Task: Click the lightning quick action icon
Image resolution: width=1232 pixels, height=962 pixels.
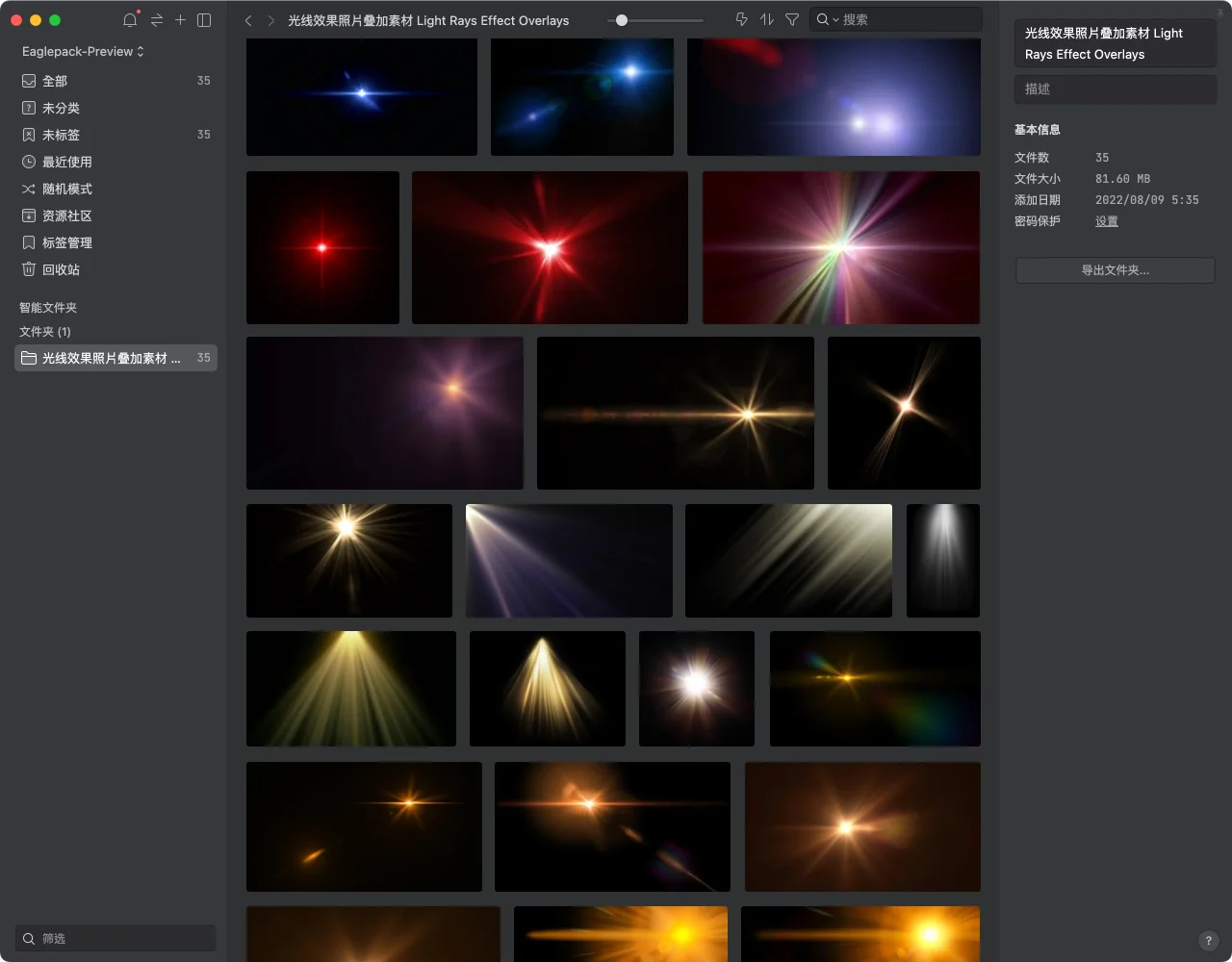Action: (741, 19)
